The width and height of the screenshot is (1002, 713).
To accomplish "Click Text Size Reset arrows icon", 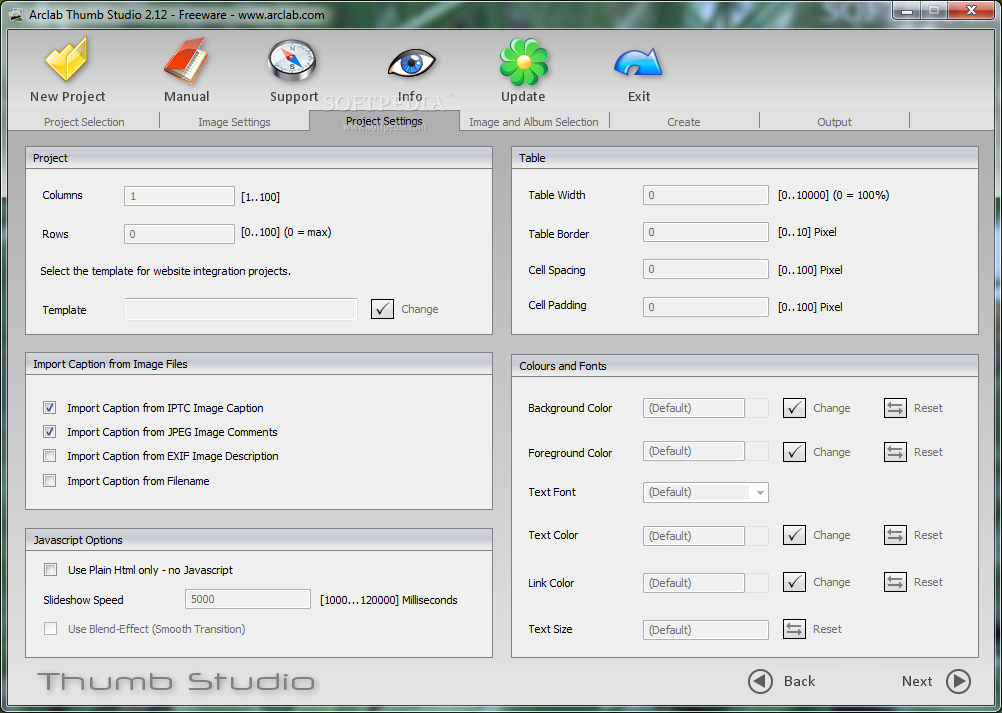I will point(794,629).
